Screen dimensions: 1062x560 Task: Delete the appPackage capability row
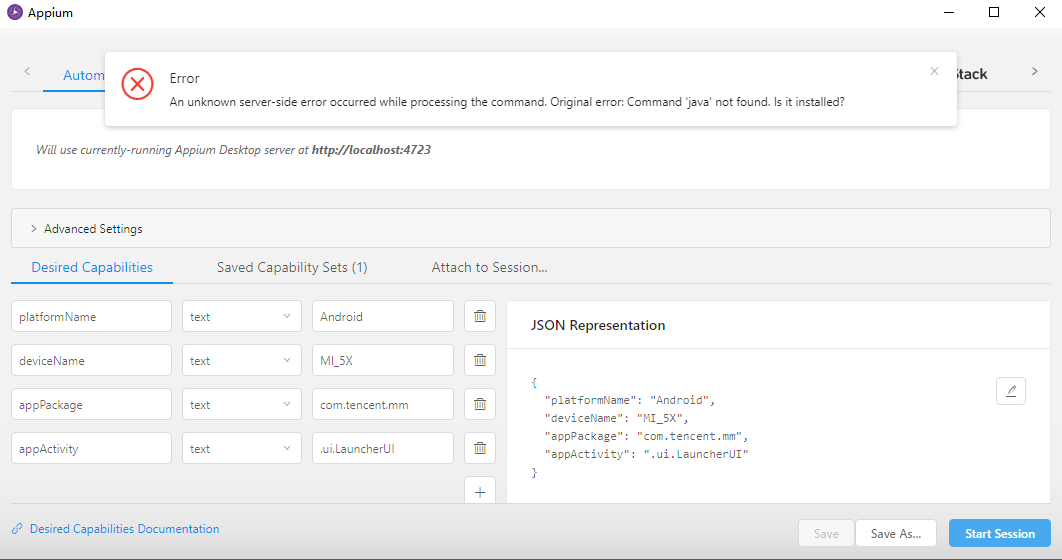(x=480, y=404)
